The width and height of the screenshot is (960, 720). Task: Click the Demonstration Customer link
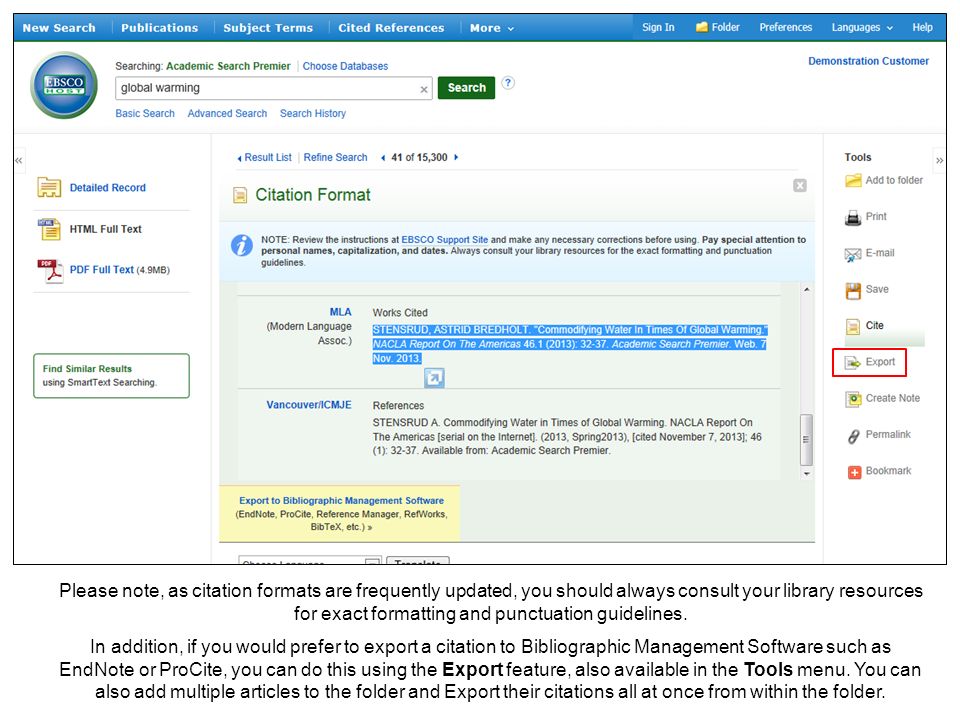click(868, 61)
